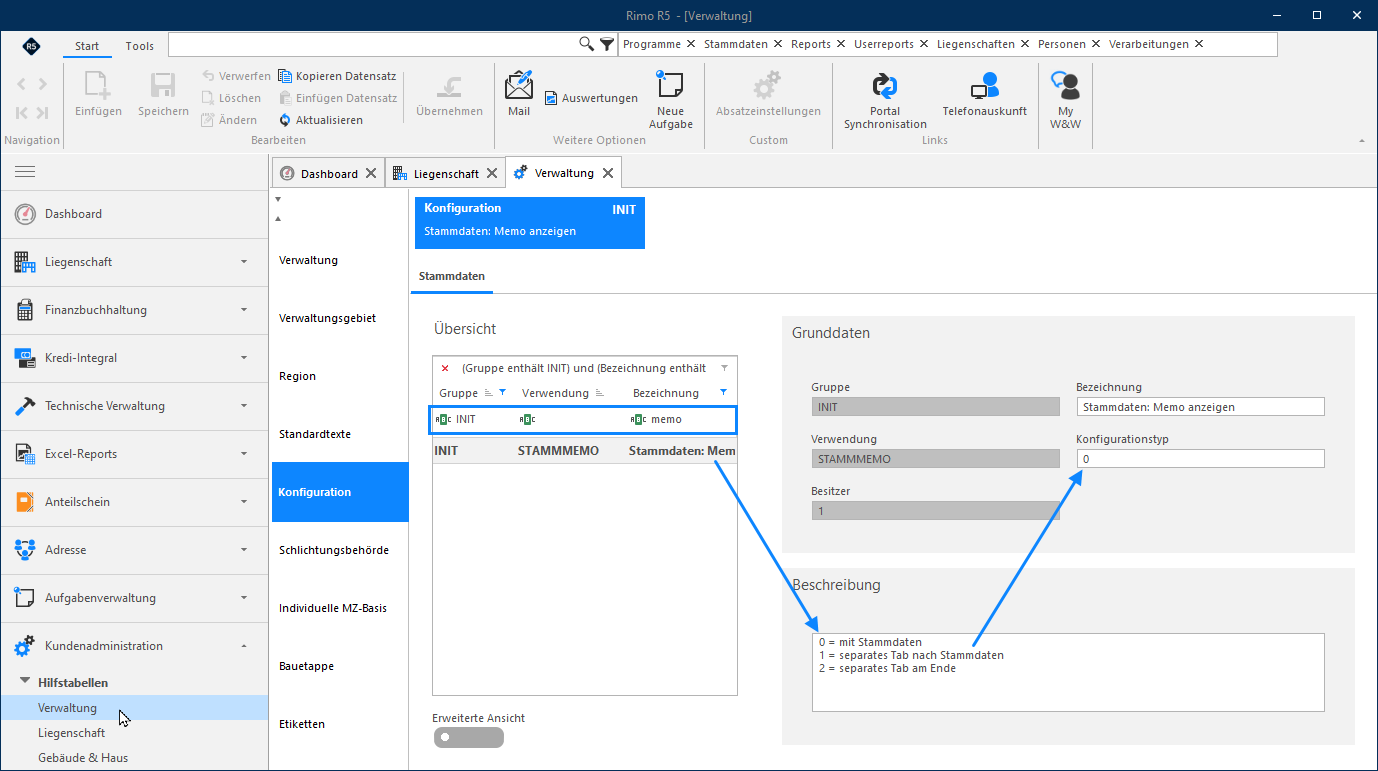This screenshot has height=771, width=1378.
Task: Click the Excel-Reports sidebar icon
Action: click(x=25, y=454)
